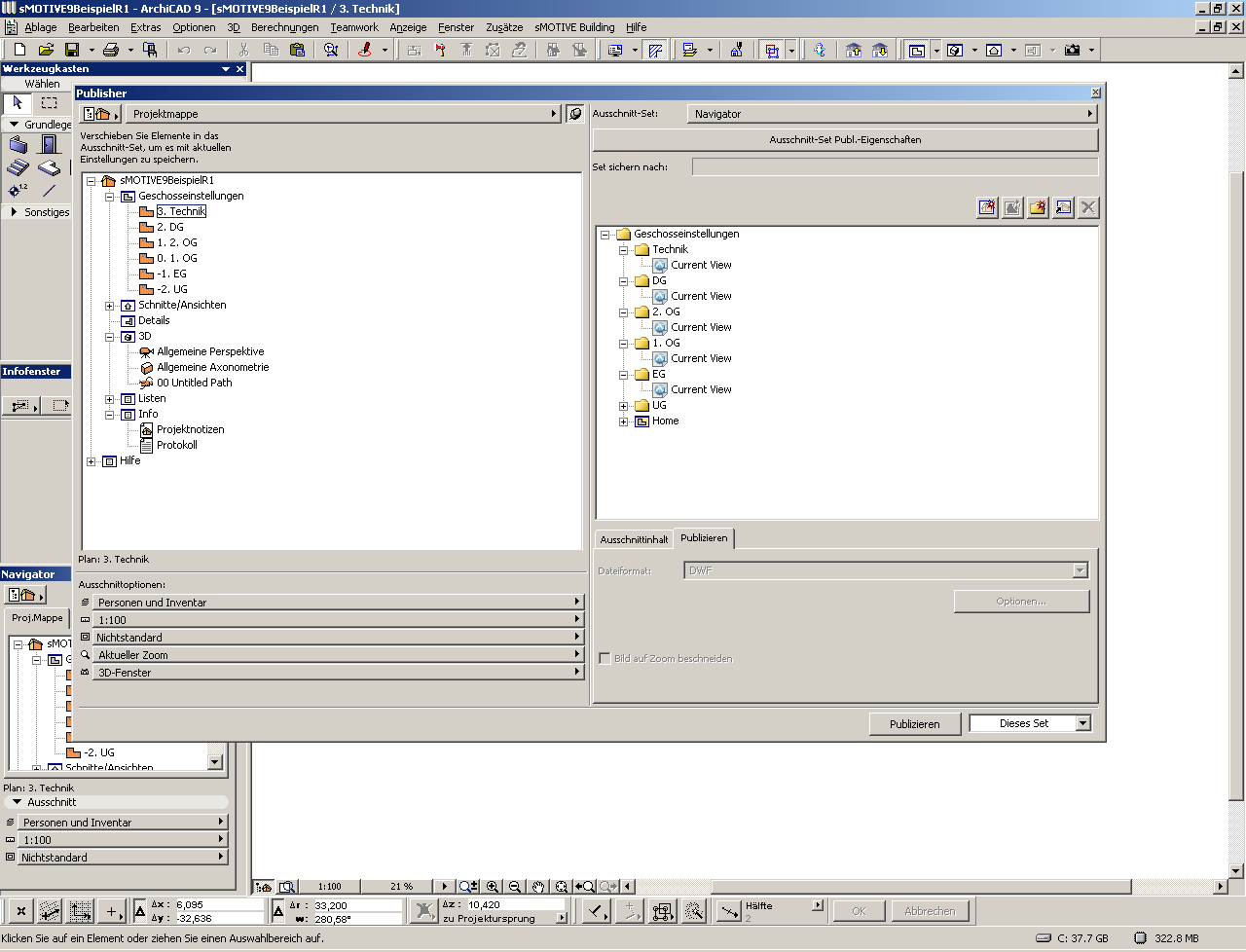Image resolution: width=1246 pixels, height=952 pixels.
Task: Click the Save diskette toolbar icon
Action: (x=72, y=50)
